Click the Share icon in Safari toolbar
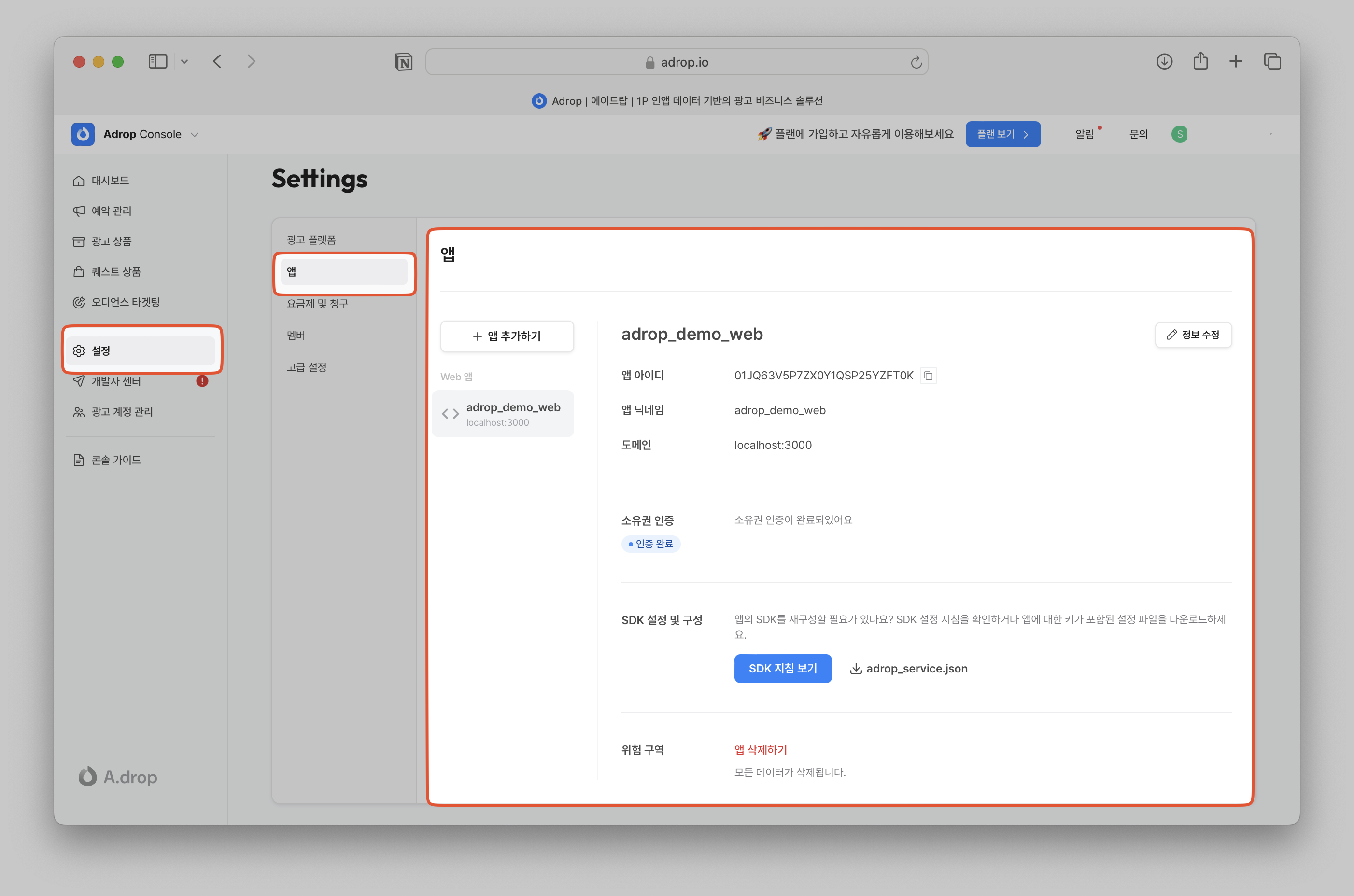The width and height of the screenshot is (1354, 896). point(1200,61)
